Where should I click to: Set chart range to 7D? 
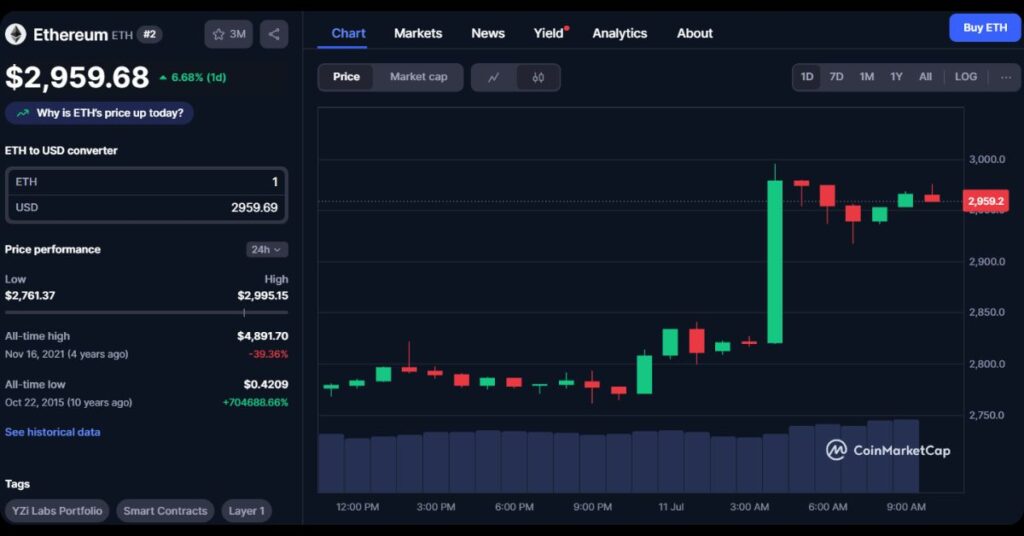tap(836, 77)
